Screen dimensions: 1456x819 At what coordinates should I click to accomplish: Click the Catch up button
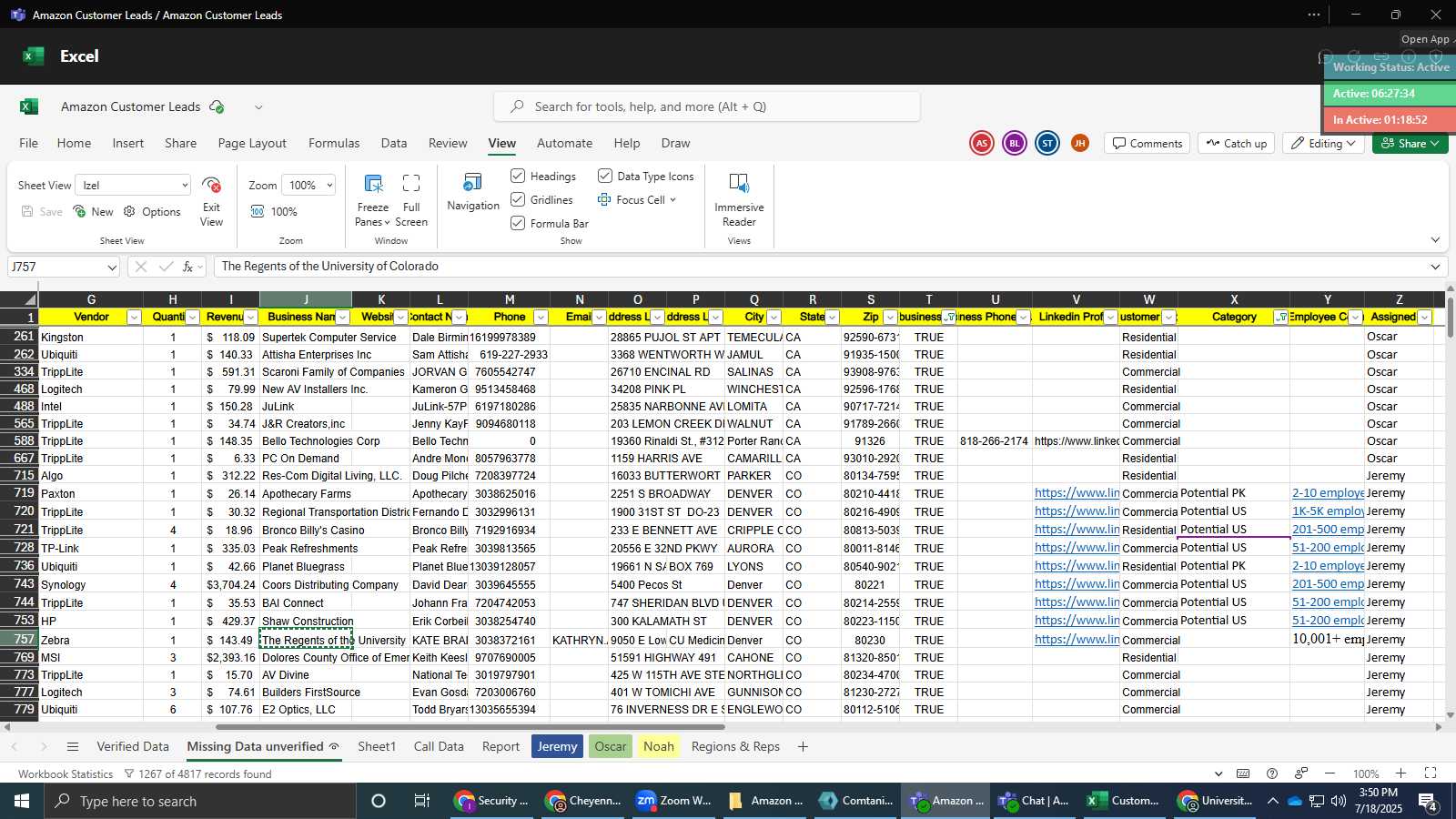click(x=1237, y=143)
